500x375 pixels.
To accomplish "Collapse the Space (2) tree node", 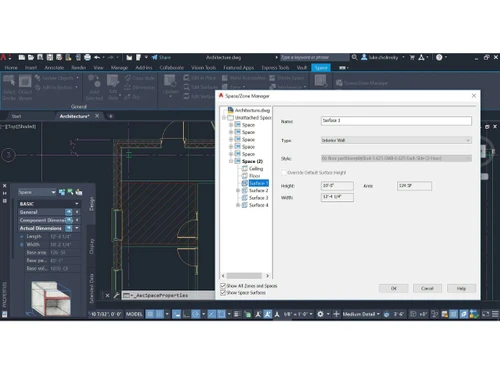I will tap(231, 161).
